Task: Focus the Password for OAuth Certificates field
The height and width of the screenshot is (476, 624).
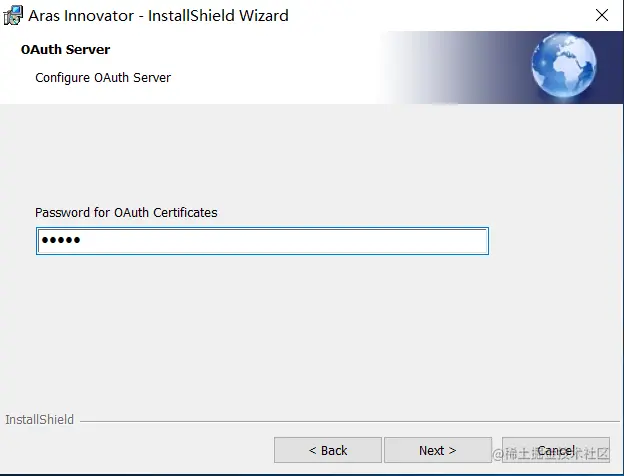Action: tap(262, 241)
